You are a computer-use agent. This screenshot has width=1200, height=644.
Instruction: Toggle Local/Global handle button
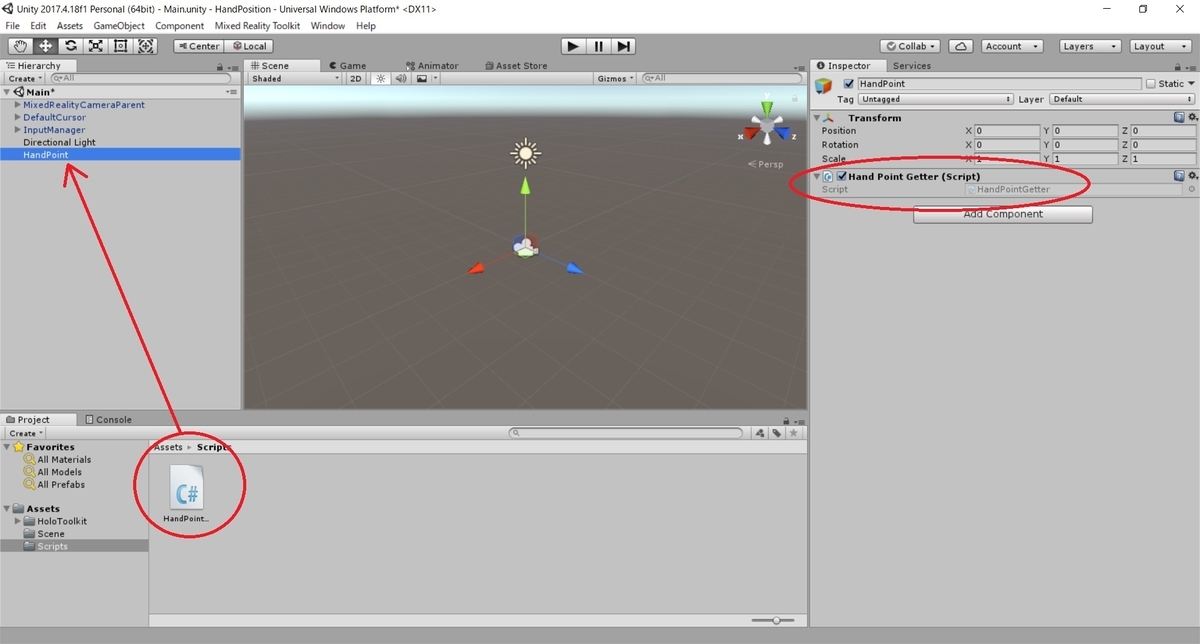249,46
